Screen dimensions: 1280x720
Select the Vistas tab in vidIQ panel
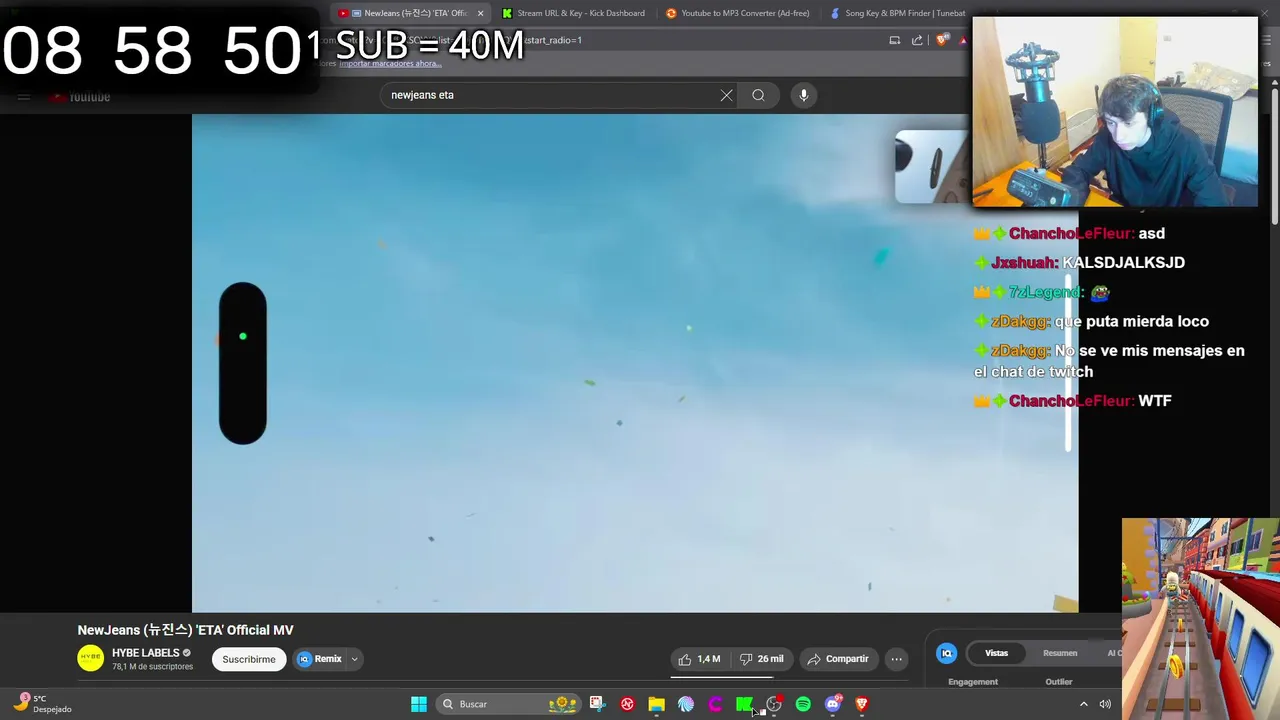(997, 653)
